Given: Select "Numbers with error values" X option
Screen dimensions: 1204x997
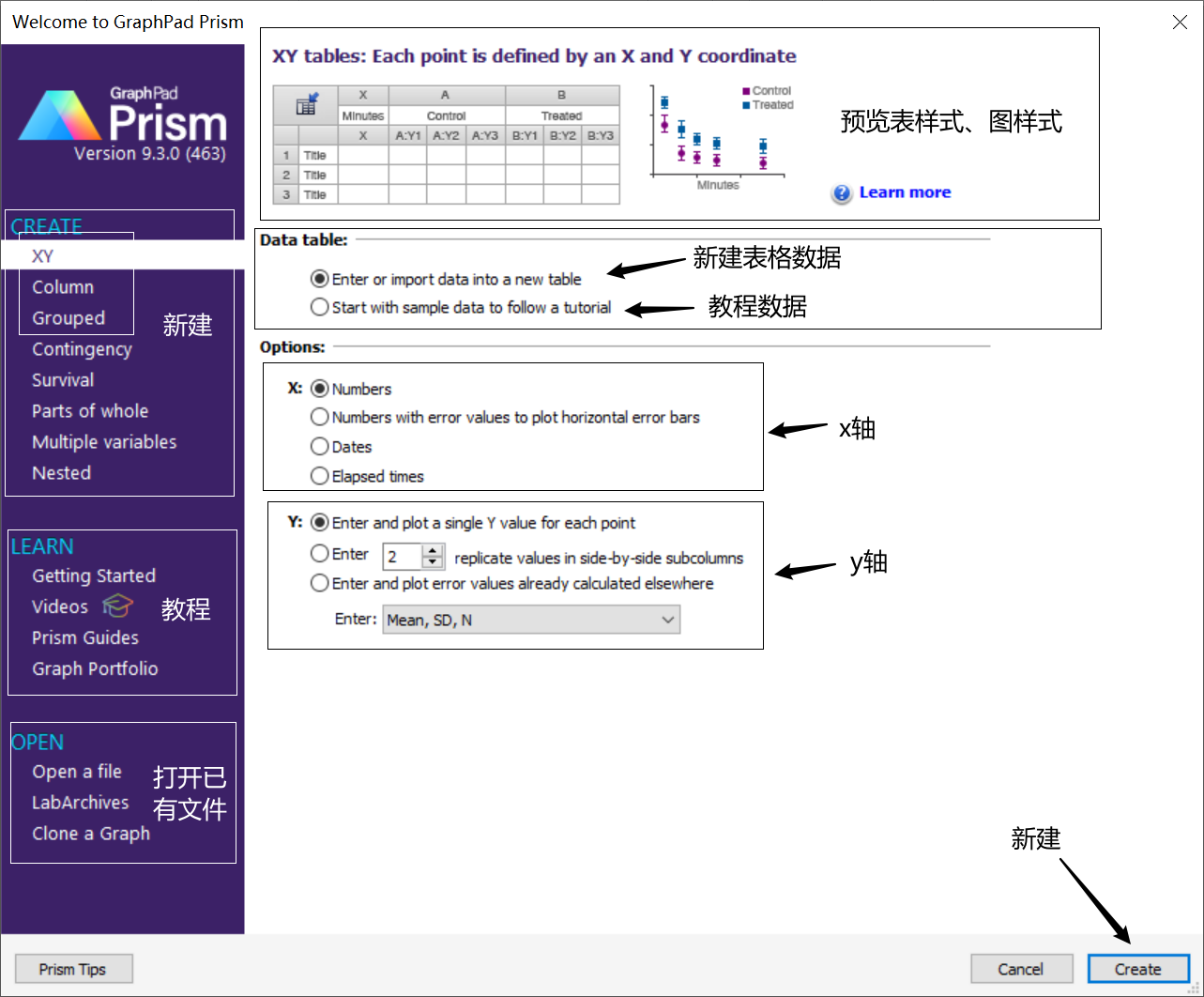Looking at the screenshot, I should pyautogui.click(x=320, y=417).
